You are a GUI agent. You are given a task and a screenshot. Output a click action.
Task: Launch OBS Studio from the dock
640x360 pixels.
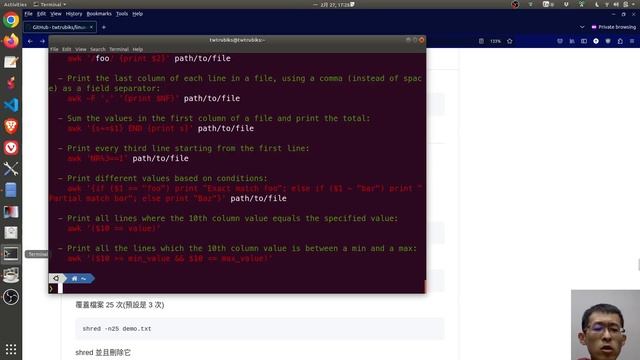click(11, 297)
